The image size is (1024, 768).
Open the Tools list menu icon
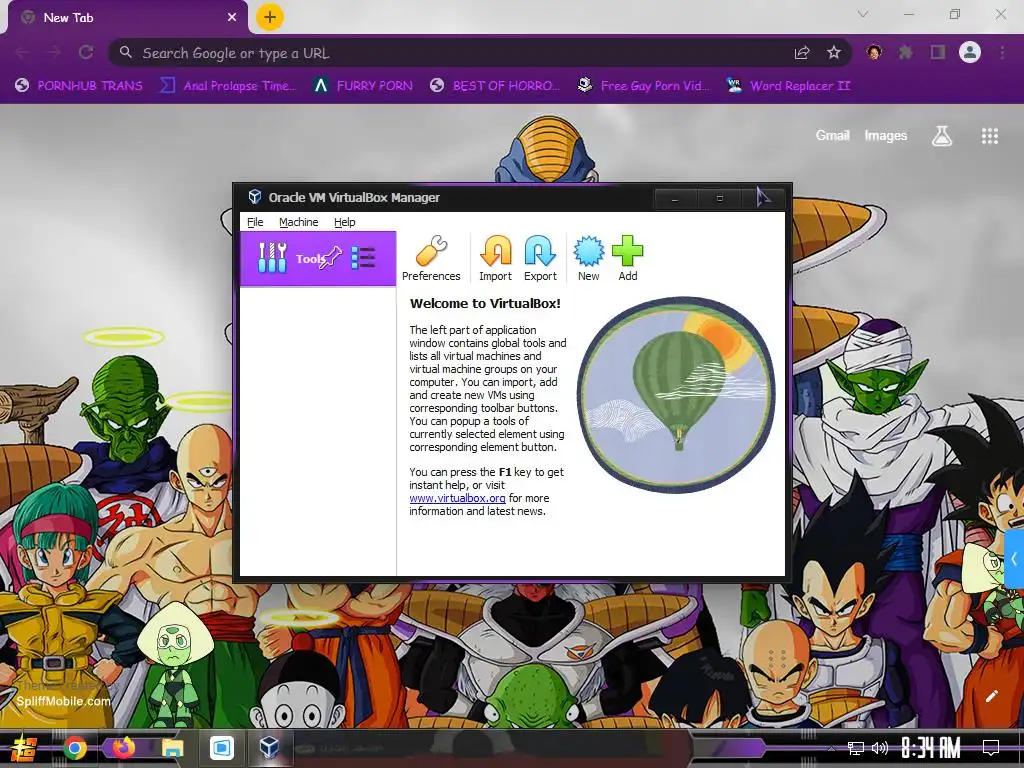363,258
